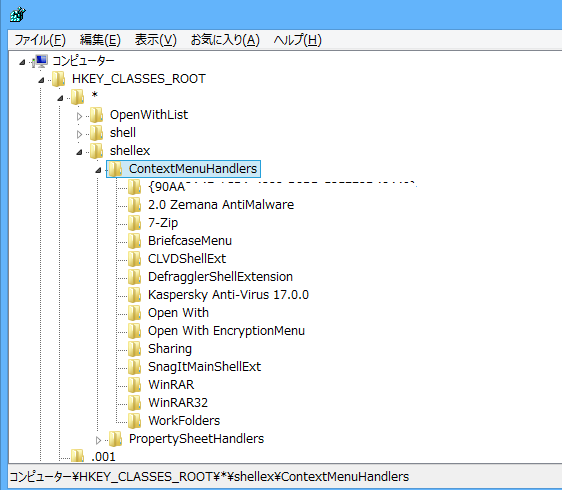
Task: Expand the PropertySheetHandlers key
Action: coord(99,440)
